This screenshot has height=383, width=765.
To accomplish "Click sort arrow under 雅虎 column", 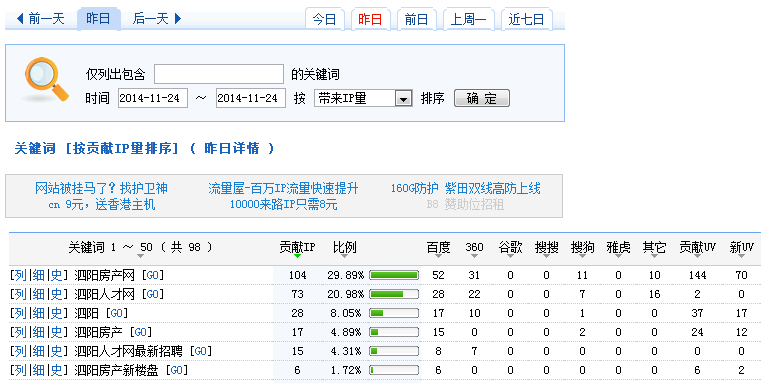I will click(x=618, y=256).
